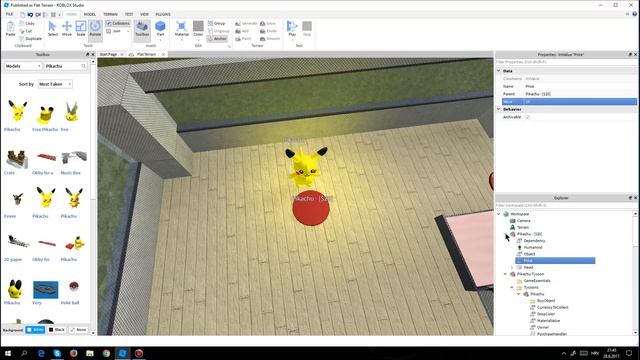Click Copy in the Clipboard group
Viewport: 640px width, 360px height.
pyautogui.click(x=27, y=23)
